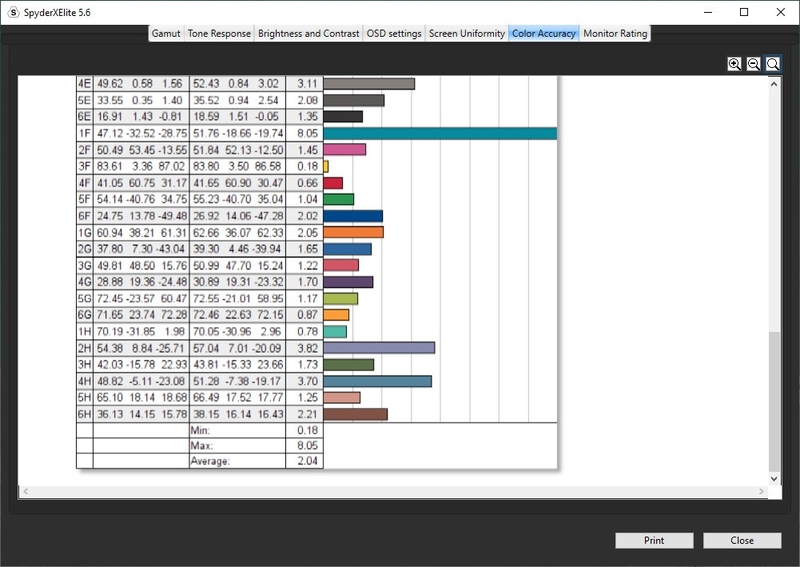This screenshot has height=567, width=800.
Task: Click the steel blue 4H color bar
Action: point(378,381)
